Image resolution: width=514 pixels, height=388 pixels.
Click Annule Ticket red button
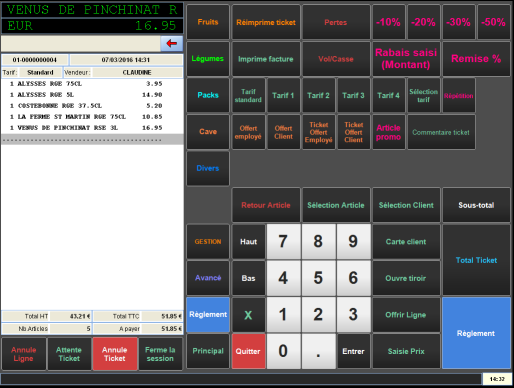click(x=115, y=354)
